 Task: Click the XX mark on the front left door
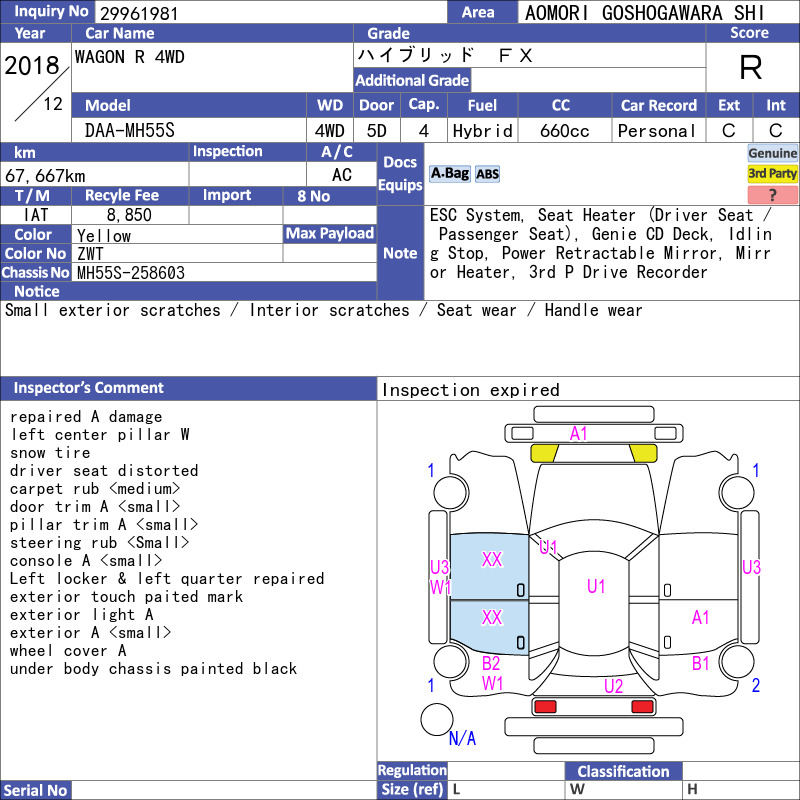click(492, 560)
